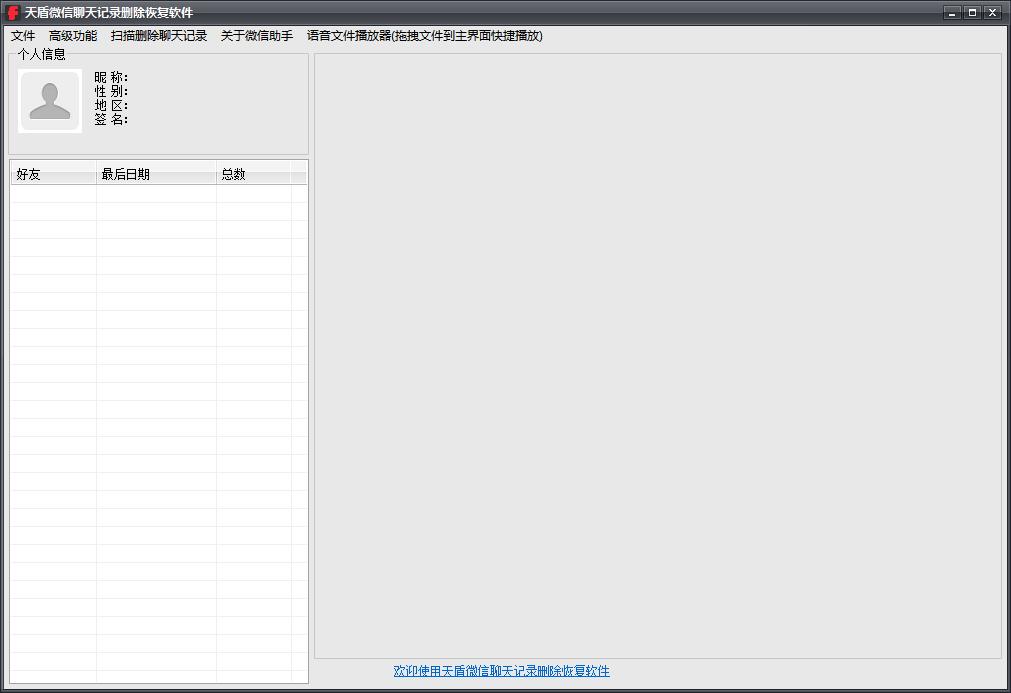1011x693 pixels.
Task: Close the 天盾微信聊天记录删除恢复软件 window
Action: point(992,12)
